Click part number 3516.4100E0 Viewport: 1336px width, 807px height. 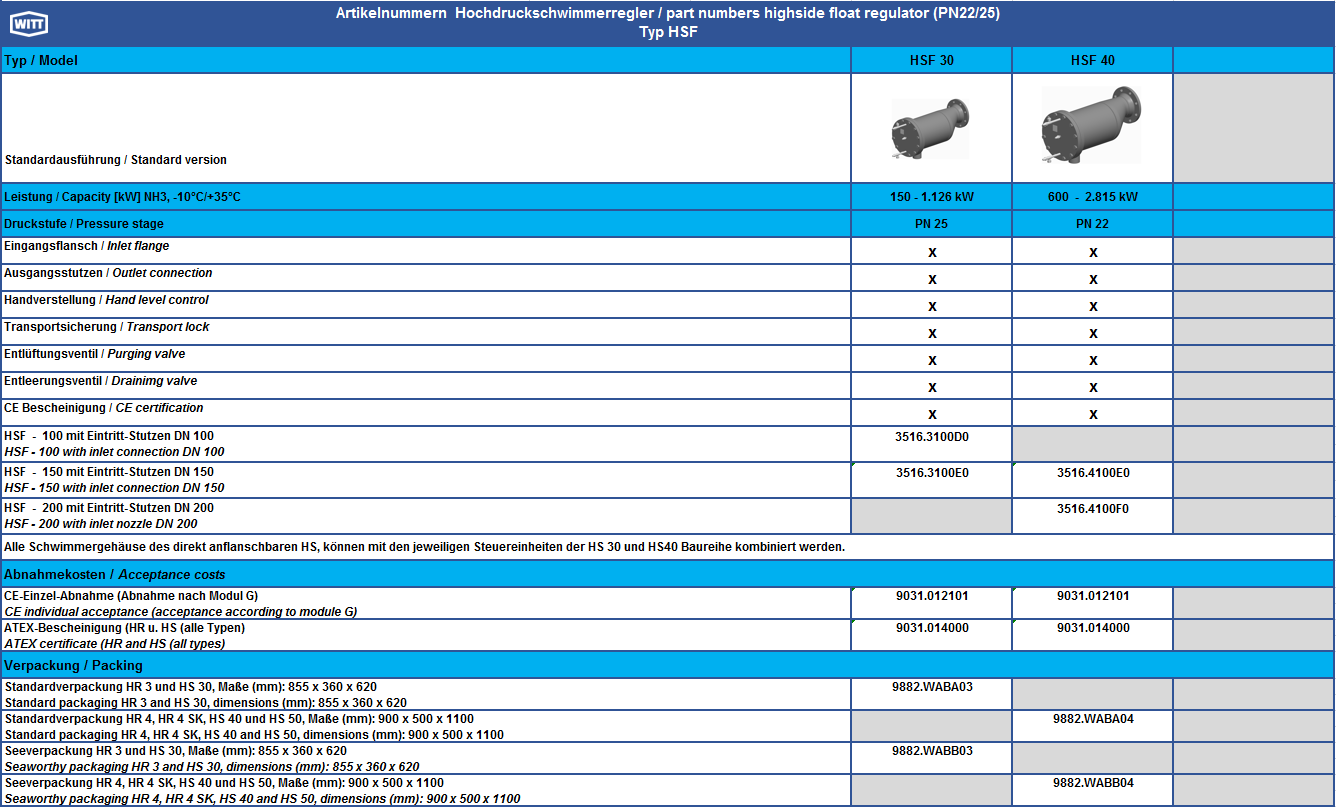tap(1093, 472)
